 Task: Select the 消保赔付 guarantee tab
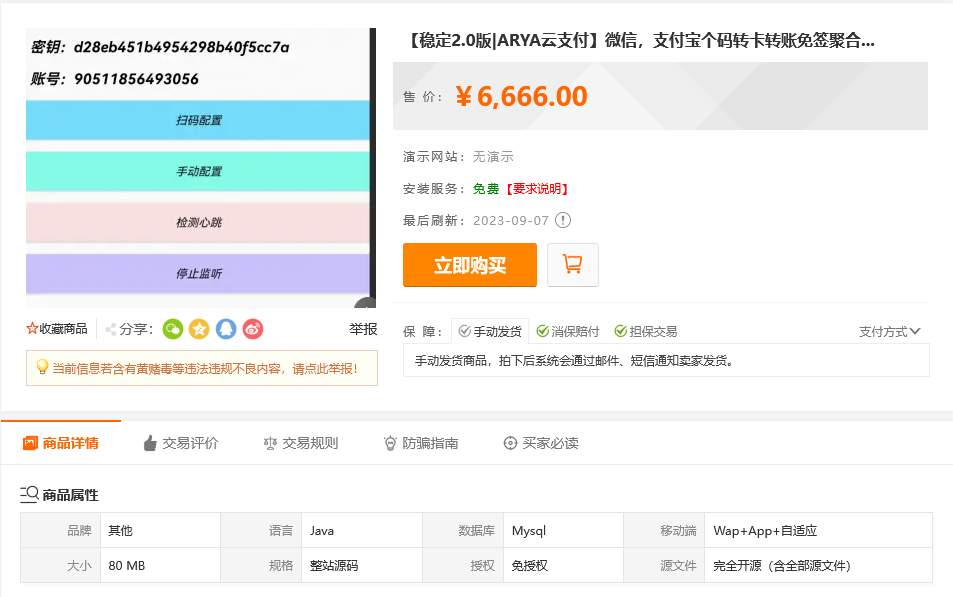pyautogui.click(x=568, y=331)
